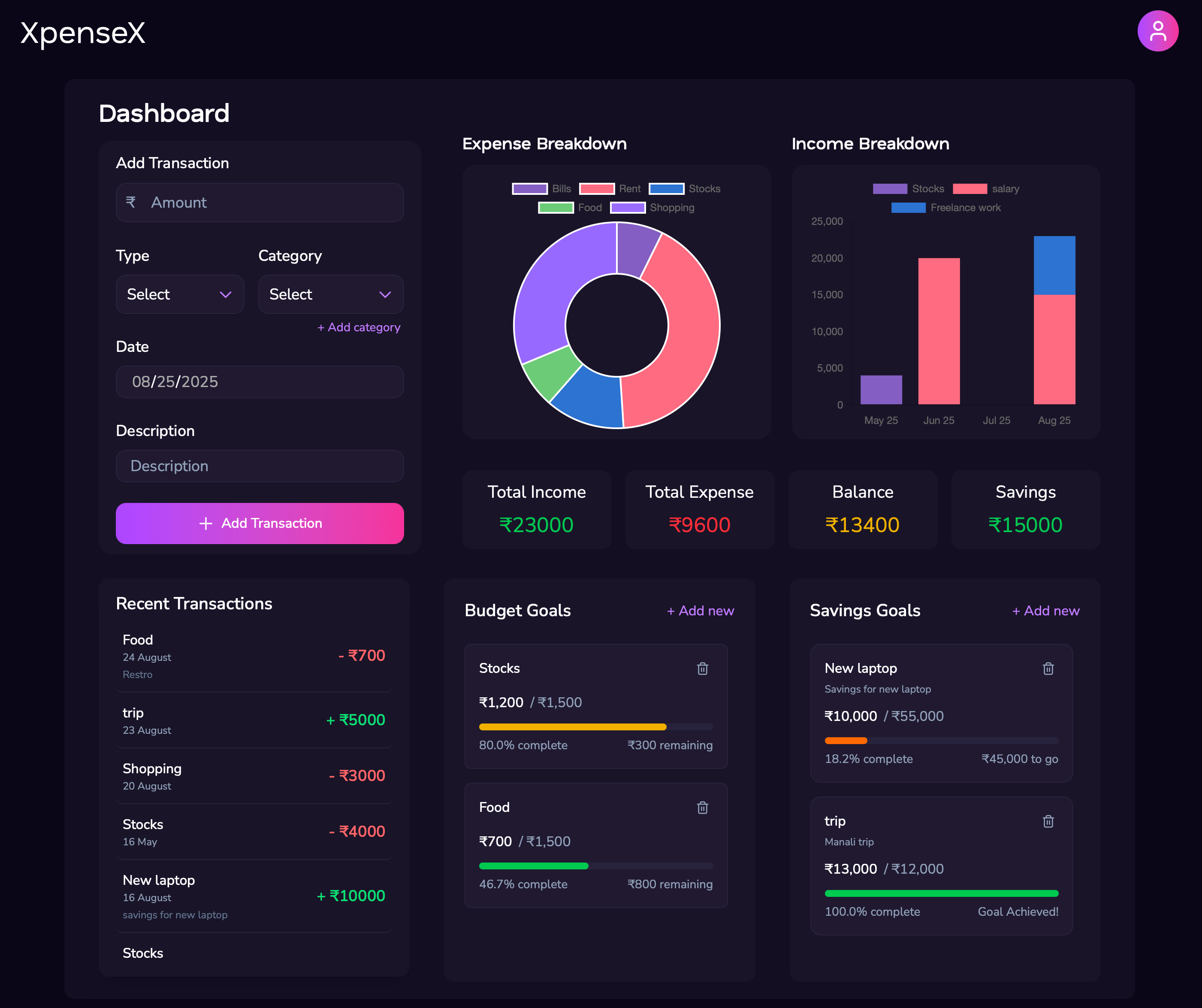
Task: Hide the Freelance work series in income chart
Action: pyautogui.click(x=945, y=208)
